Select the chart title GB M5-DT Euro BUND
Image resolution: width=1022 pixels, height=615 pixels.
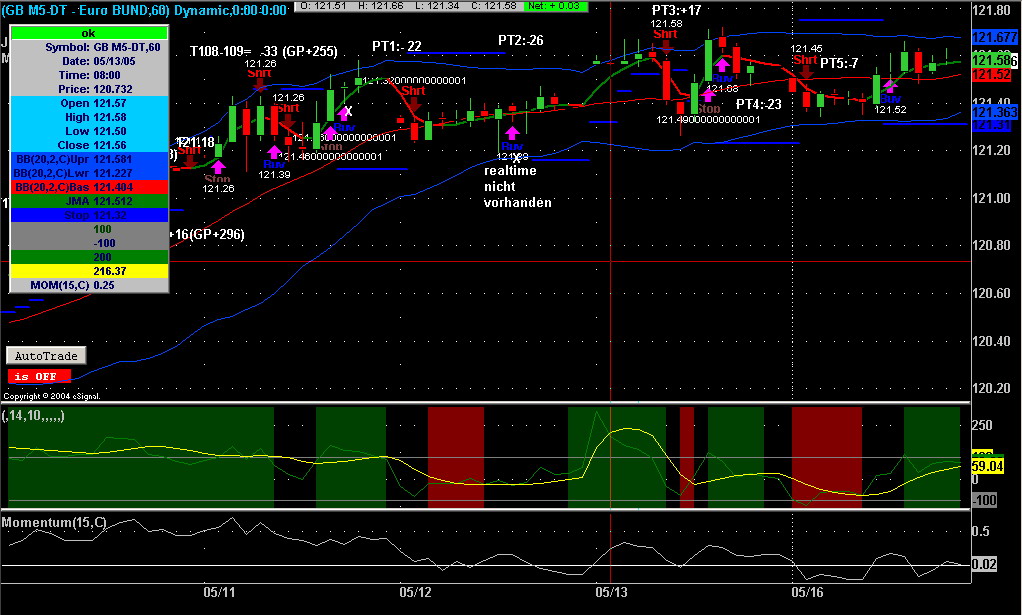click(x=86, y=10)
